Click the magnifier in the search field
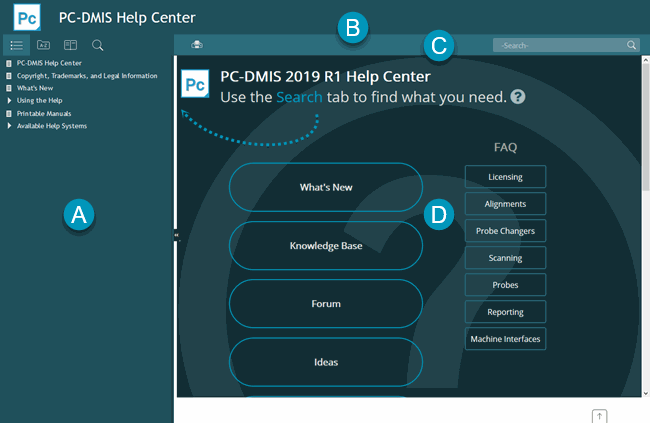650x423 pixels. click(x=631, y=45)
